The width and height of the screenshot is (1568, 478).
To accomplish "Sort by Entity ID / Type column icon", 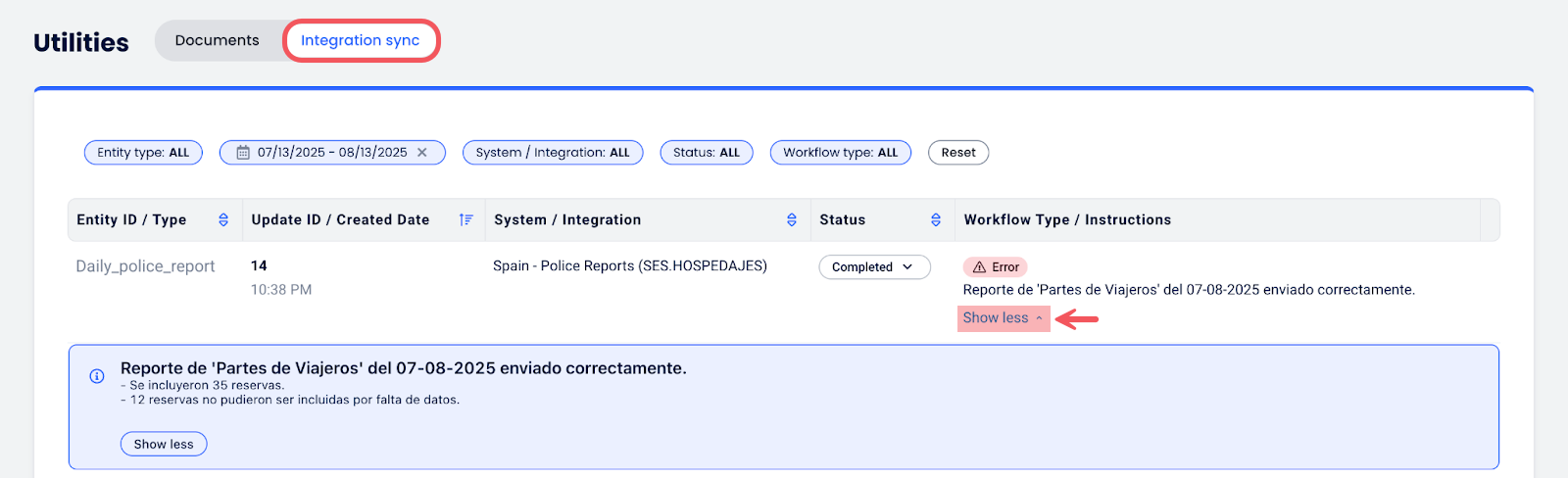I will 223,220.
